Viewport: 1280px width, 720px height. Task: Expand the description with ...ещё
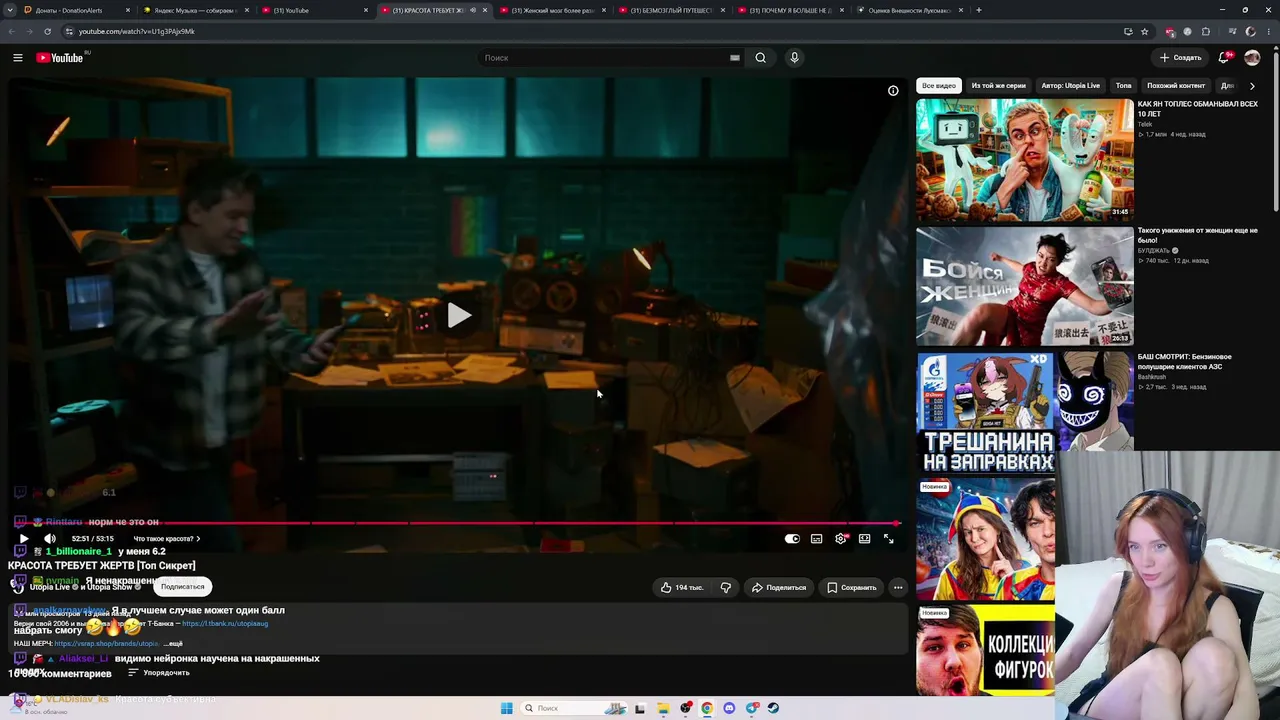(x=173, y=644)
